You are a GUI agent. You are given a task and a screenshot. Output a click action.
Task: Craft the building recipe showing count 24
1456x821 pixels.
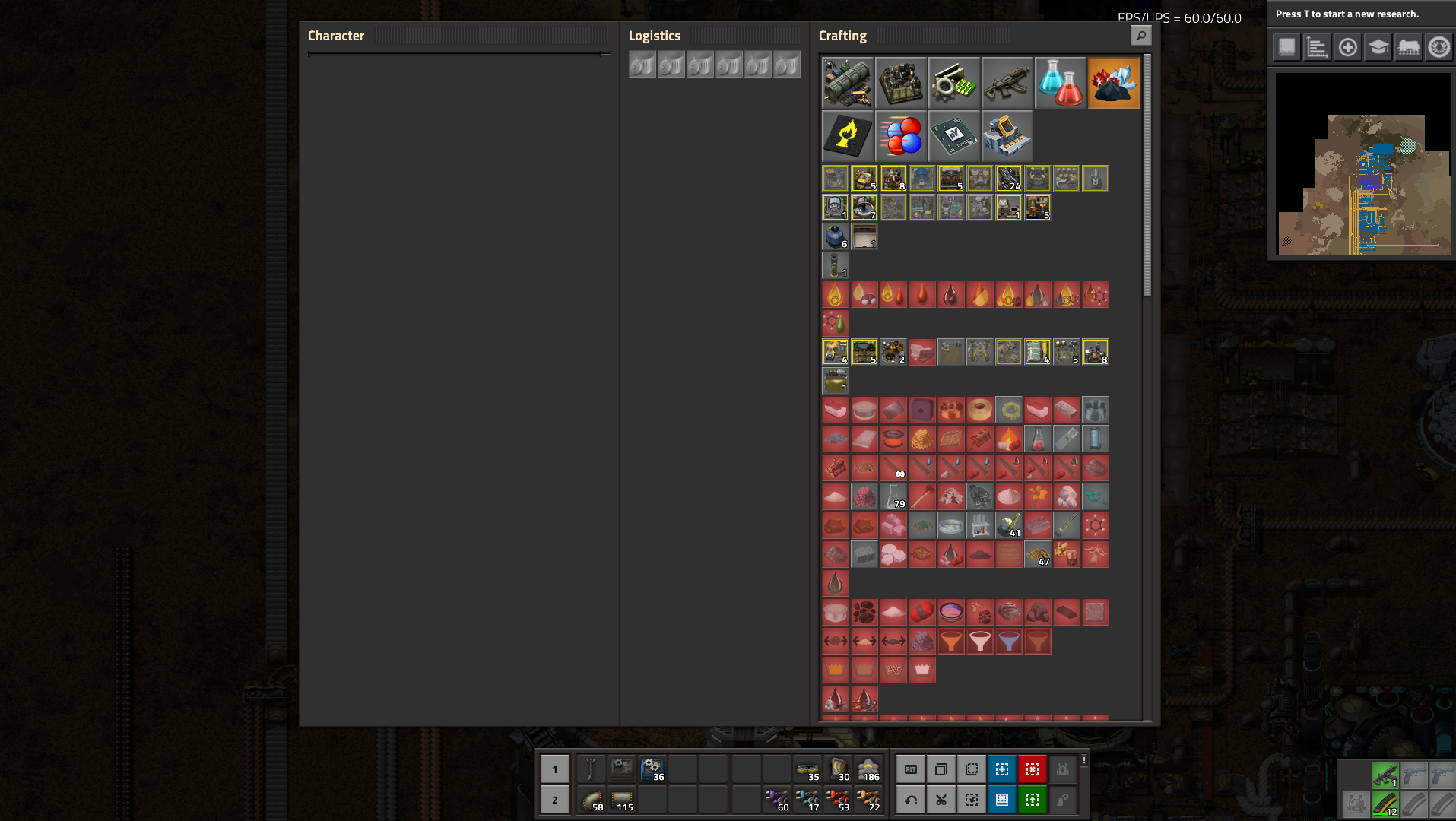[1009, 179]
